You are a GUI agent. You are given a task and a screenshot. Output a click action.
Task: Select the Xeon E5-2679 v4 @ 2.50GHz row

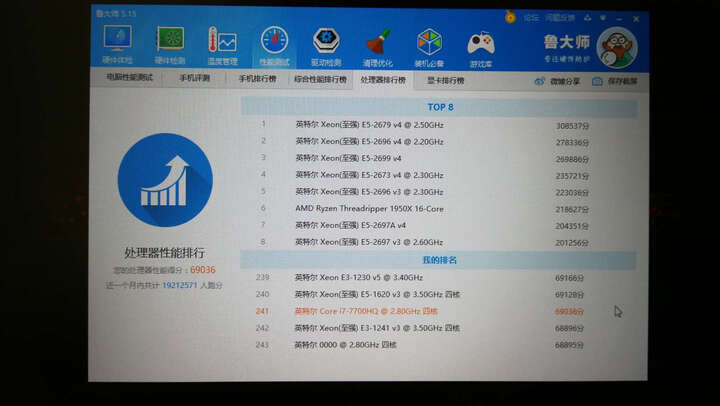coord(439,125)
